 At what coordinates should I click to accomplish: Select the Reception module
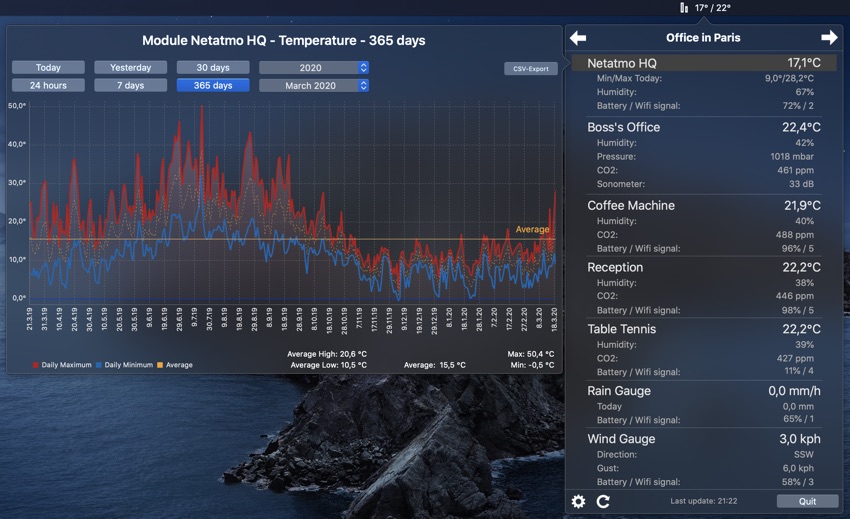(x=704, y=267)
